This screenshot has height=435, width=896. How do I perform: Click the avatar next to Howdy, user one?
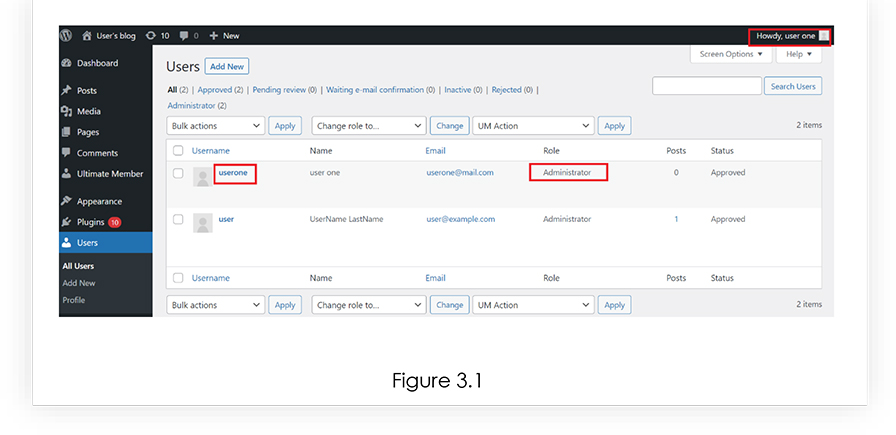click(823, 35)
